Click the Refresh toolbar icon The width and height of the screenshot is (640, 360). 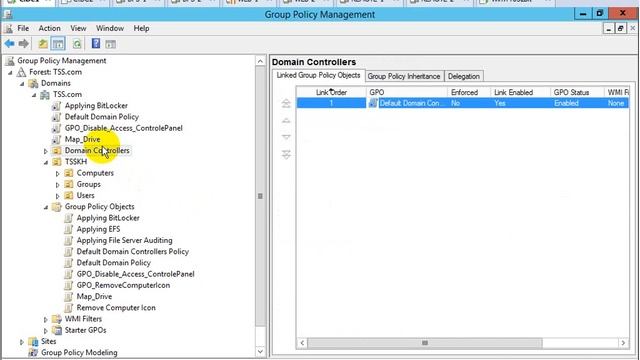coord(77,44)
